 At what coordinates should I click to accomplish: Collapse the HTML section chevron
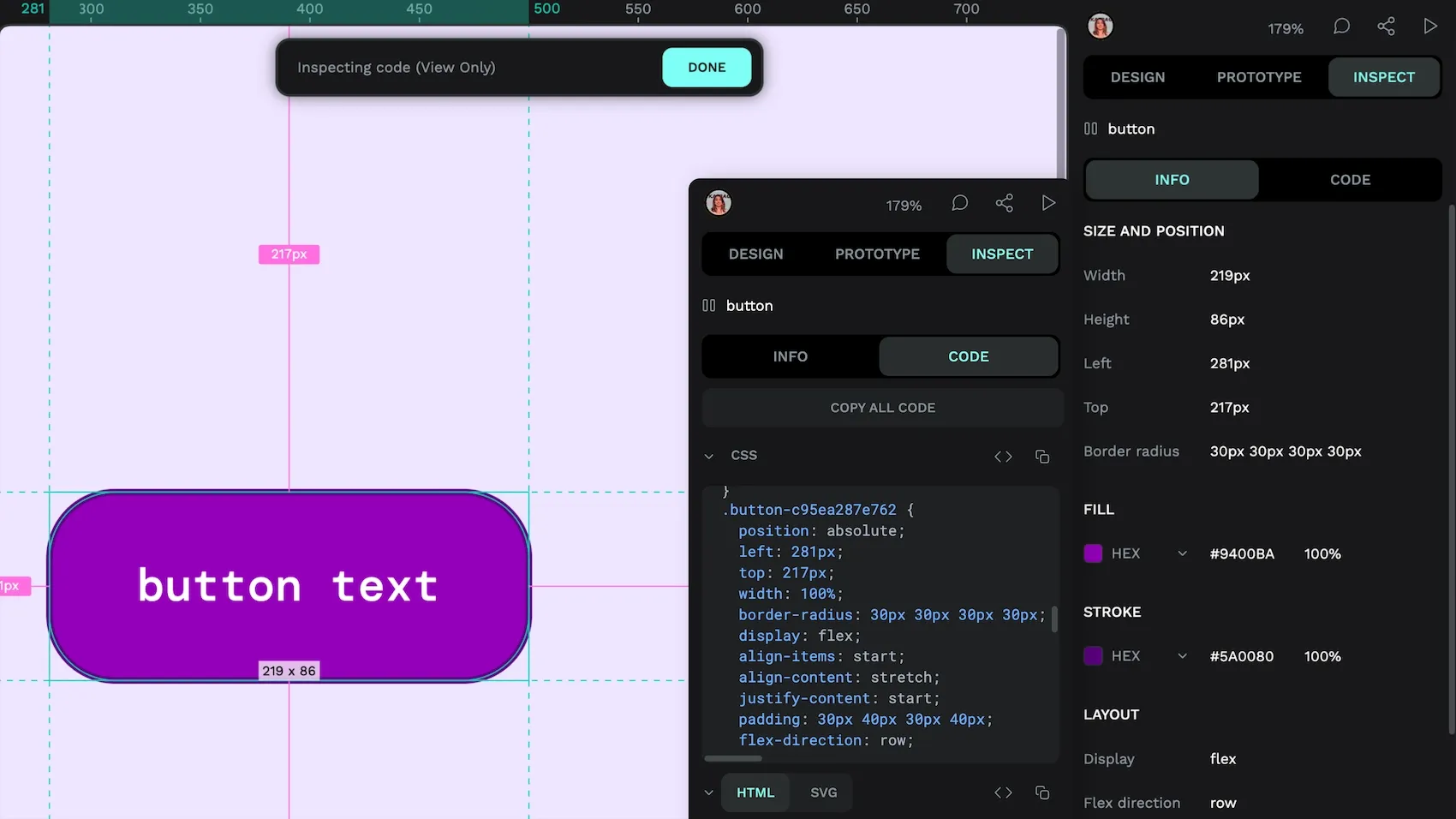pos(709,792)
